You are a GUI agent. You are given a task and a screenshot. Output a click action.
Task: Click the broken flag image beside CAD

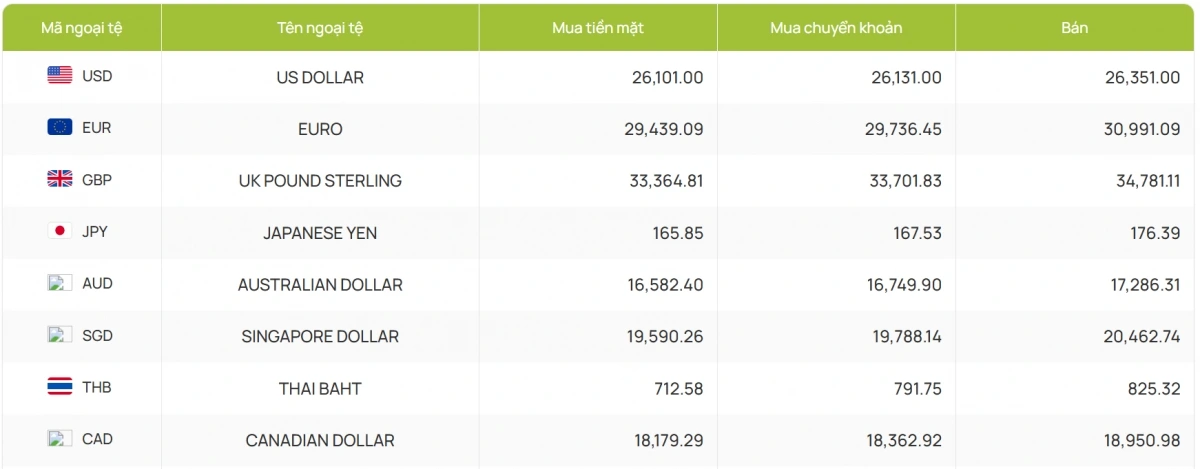60,439
